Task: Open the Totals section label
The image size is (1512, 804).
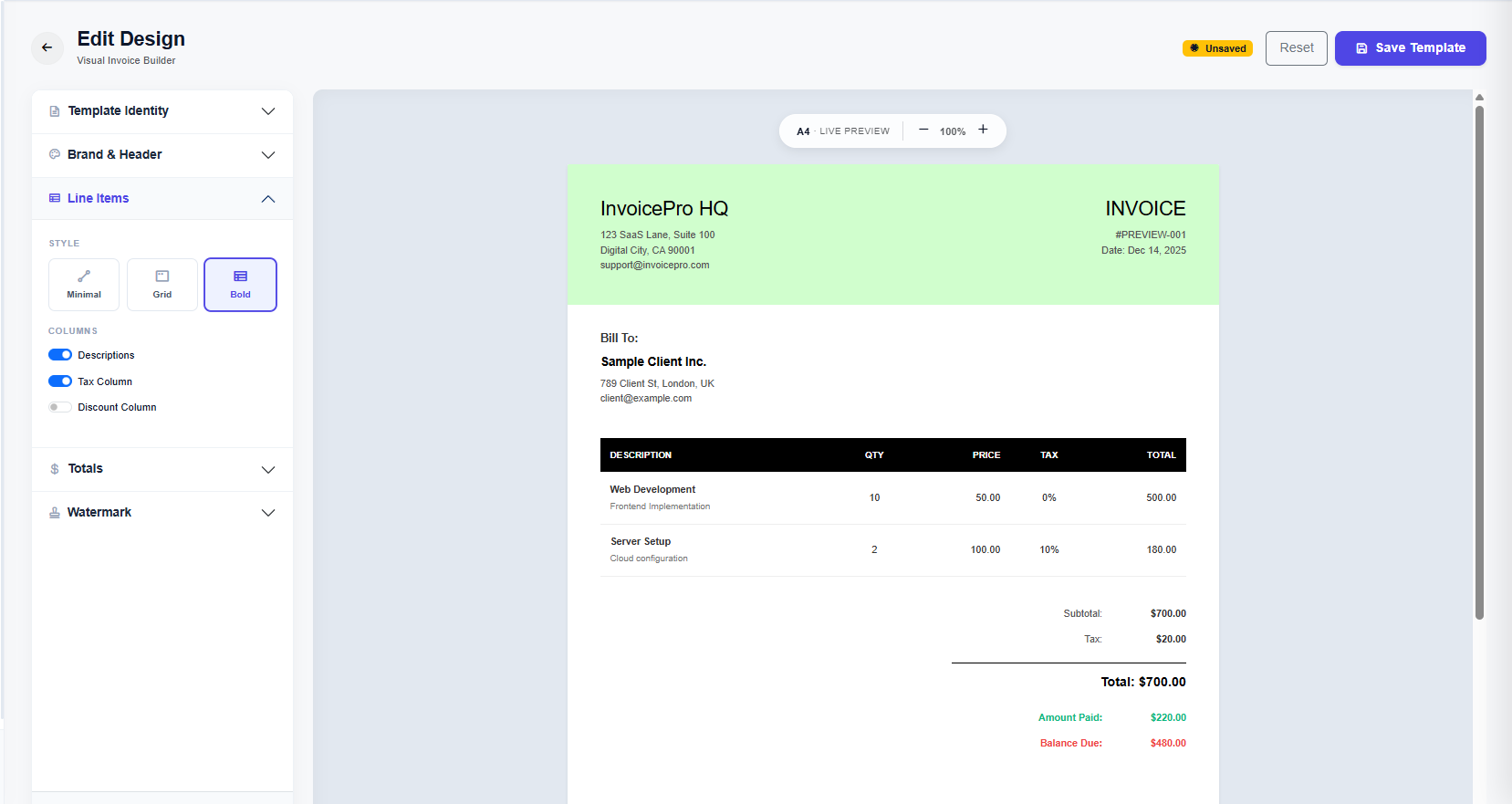Action: pos(86,469)
